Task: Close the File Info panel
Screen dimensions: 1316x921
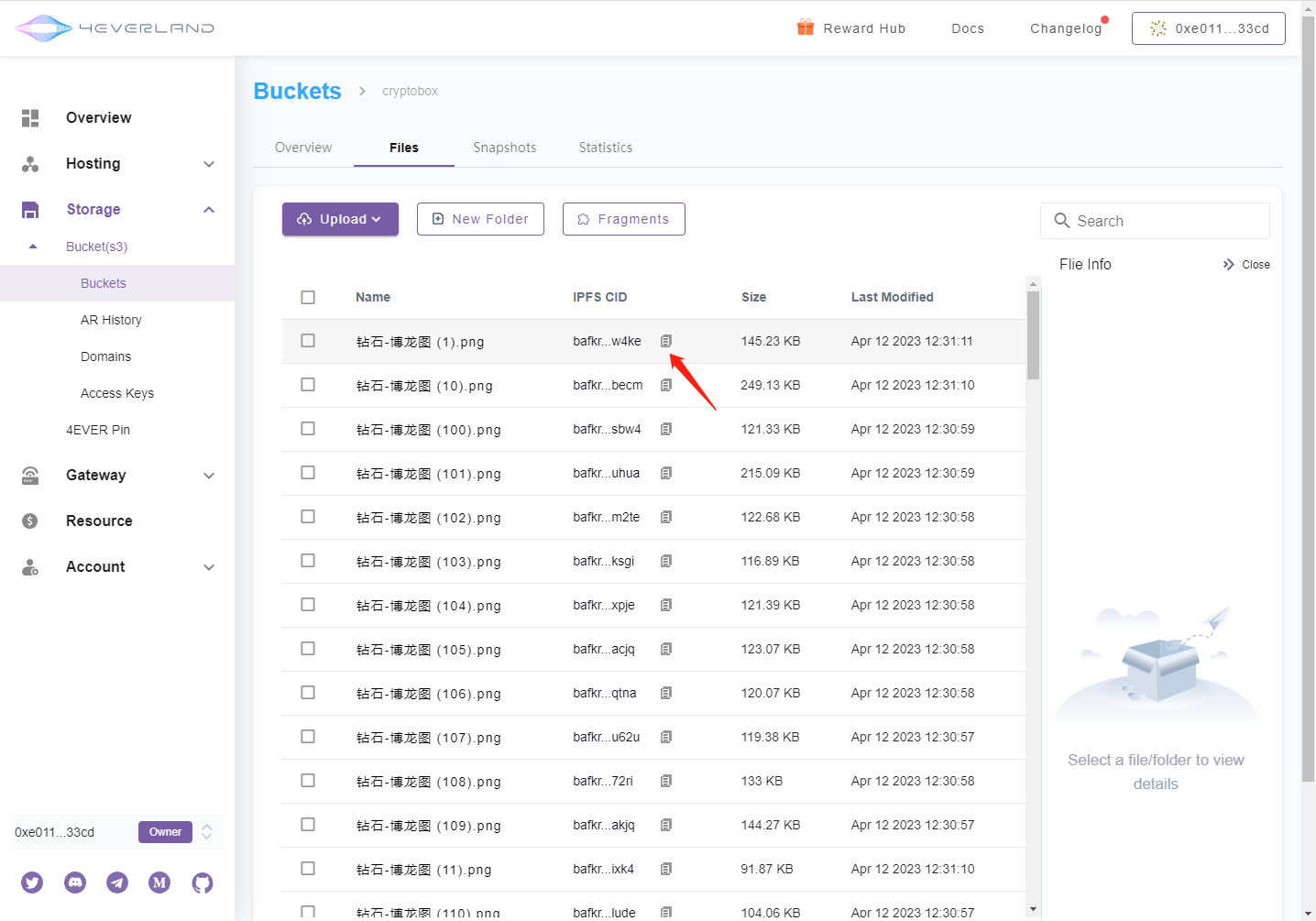Action: [x=1246, y=265]
